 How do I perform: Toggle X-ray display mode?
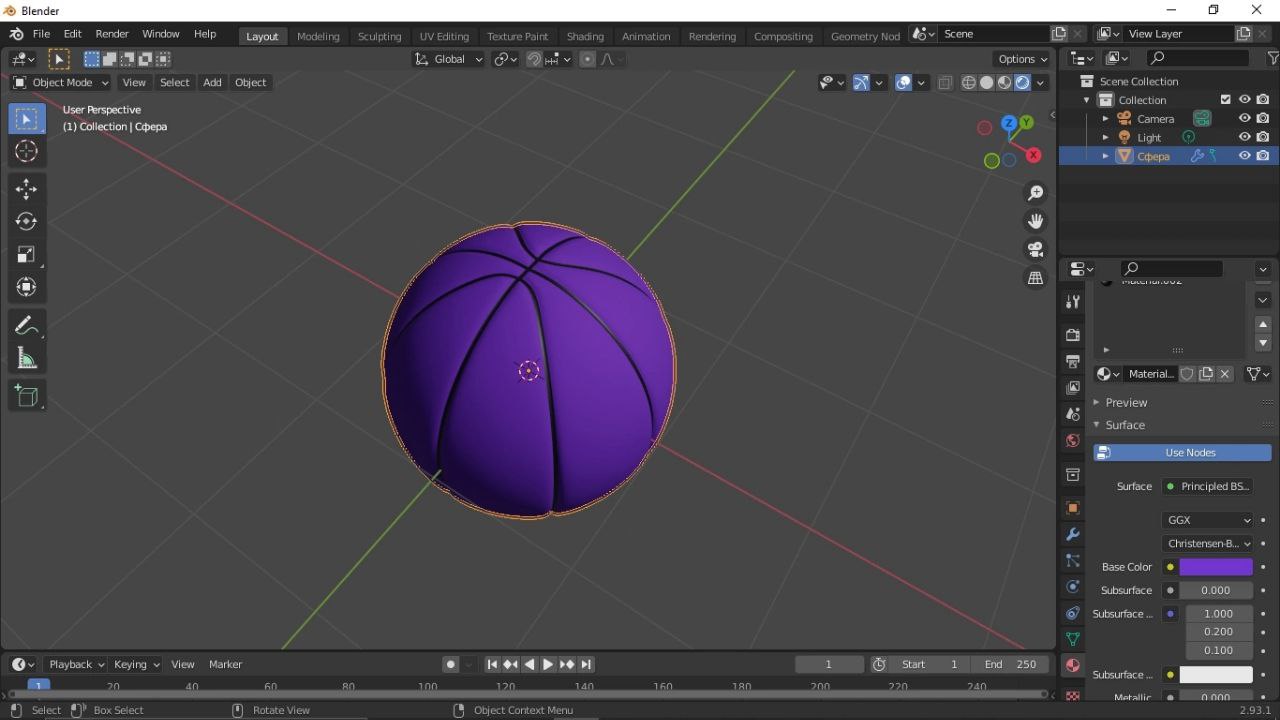(x=945, y=83)
